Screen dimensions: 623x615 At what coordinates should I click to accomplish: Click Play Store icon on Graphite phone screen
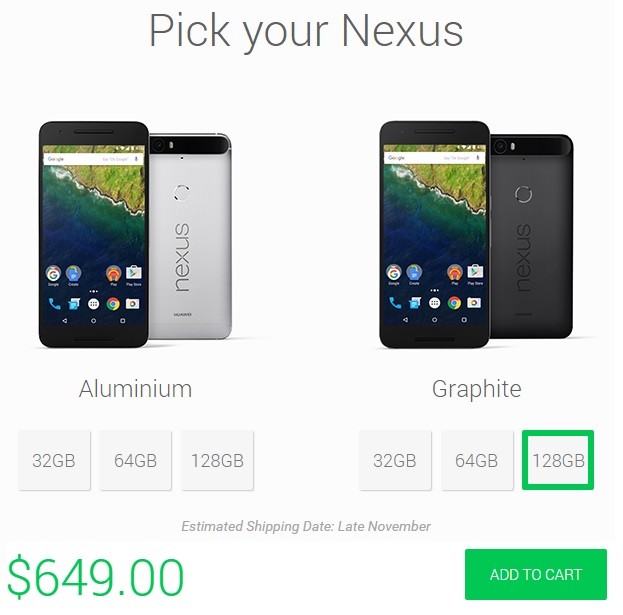coord(475,272)
